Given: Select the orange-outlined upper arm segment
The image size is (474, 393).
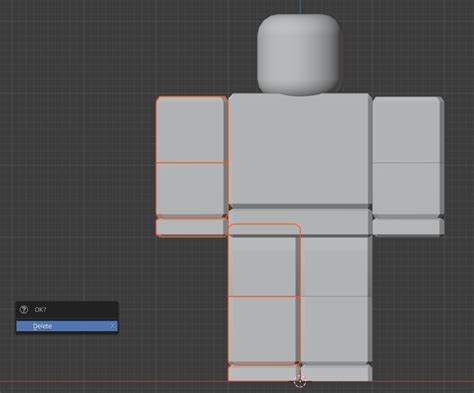Looking at the screenshot, I should 190,130.
